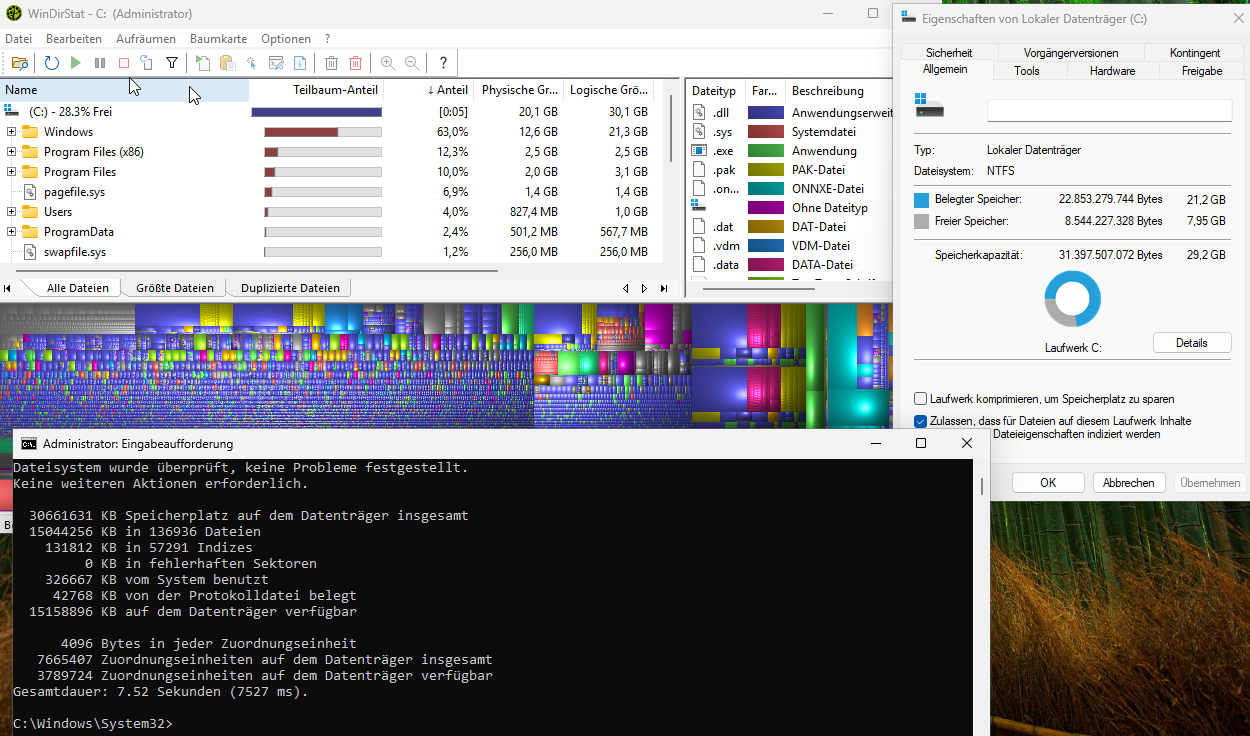Switch to the 'Größte Dateien' tab
The height and width of the screenshot is (736, 1250).
(x=175, y=288)
